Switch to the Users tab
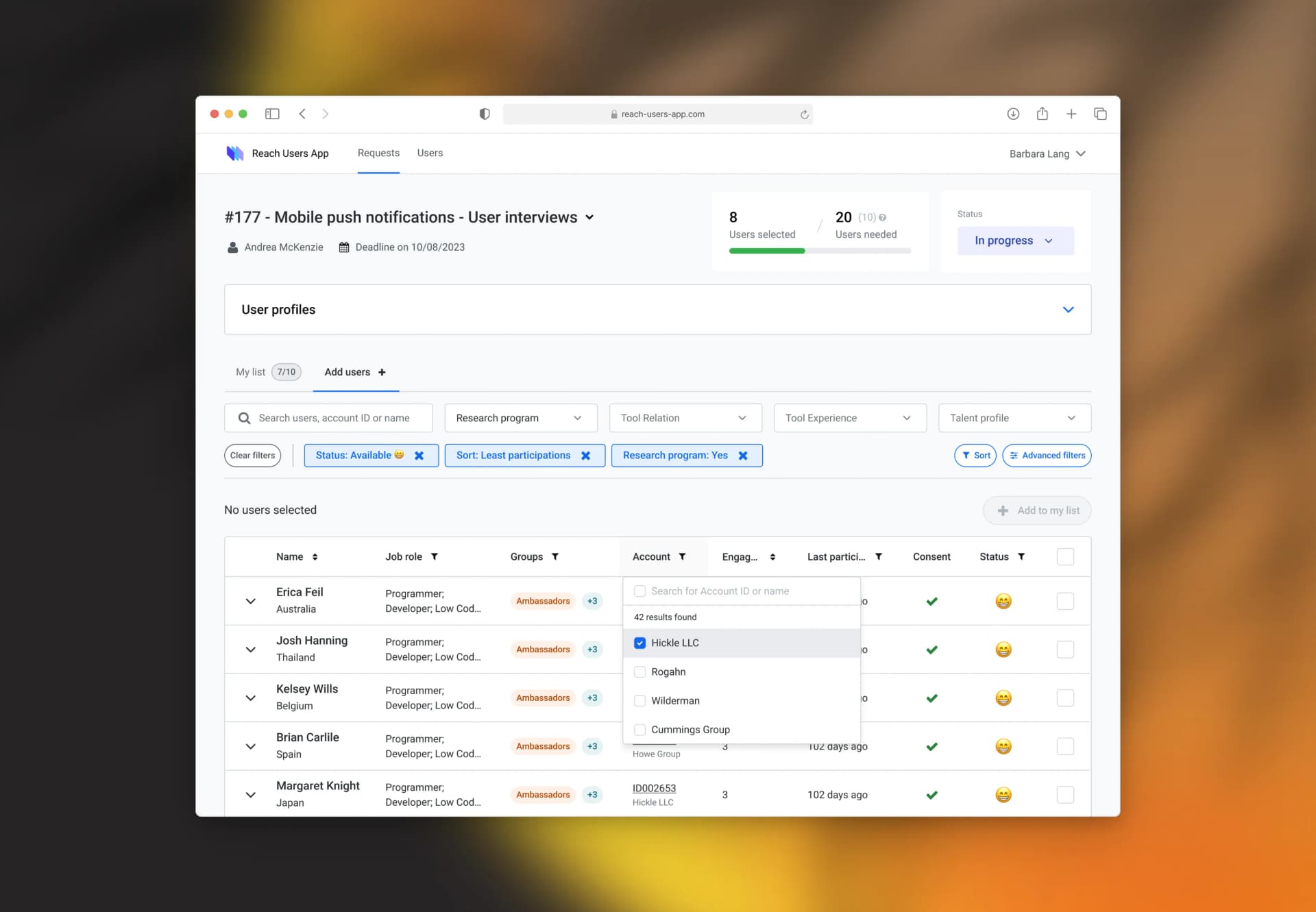This screenshot has width=1316, height=912. [430, 153]
